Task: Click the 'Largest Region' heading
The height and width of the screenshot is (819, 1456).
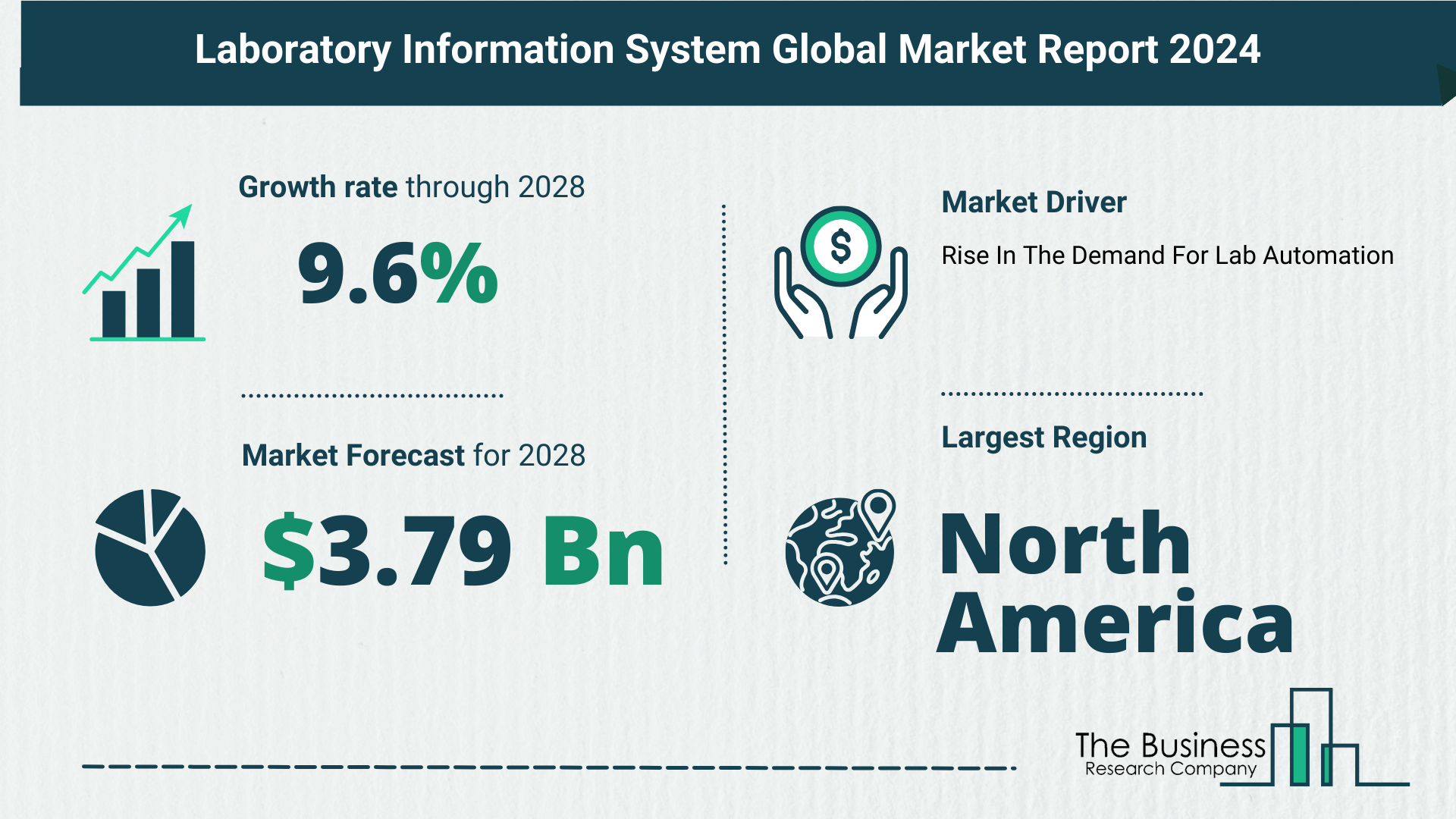Action: click(x=1043, y=438)
